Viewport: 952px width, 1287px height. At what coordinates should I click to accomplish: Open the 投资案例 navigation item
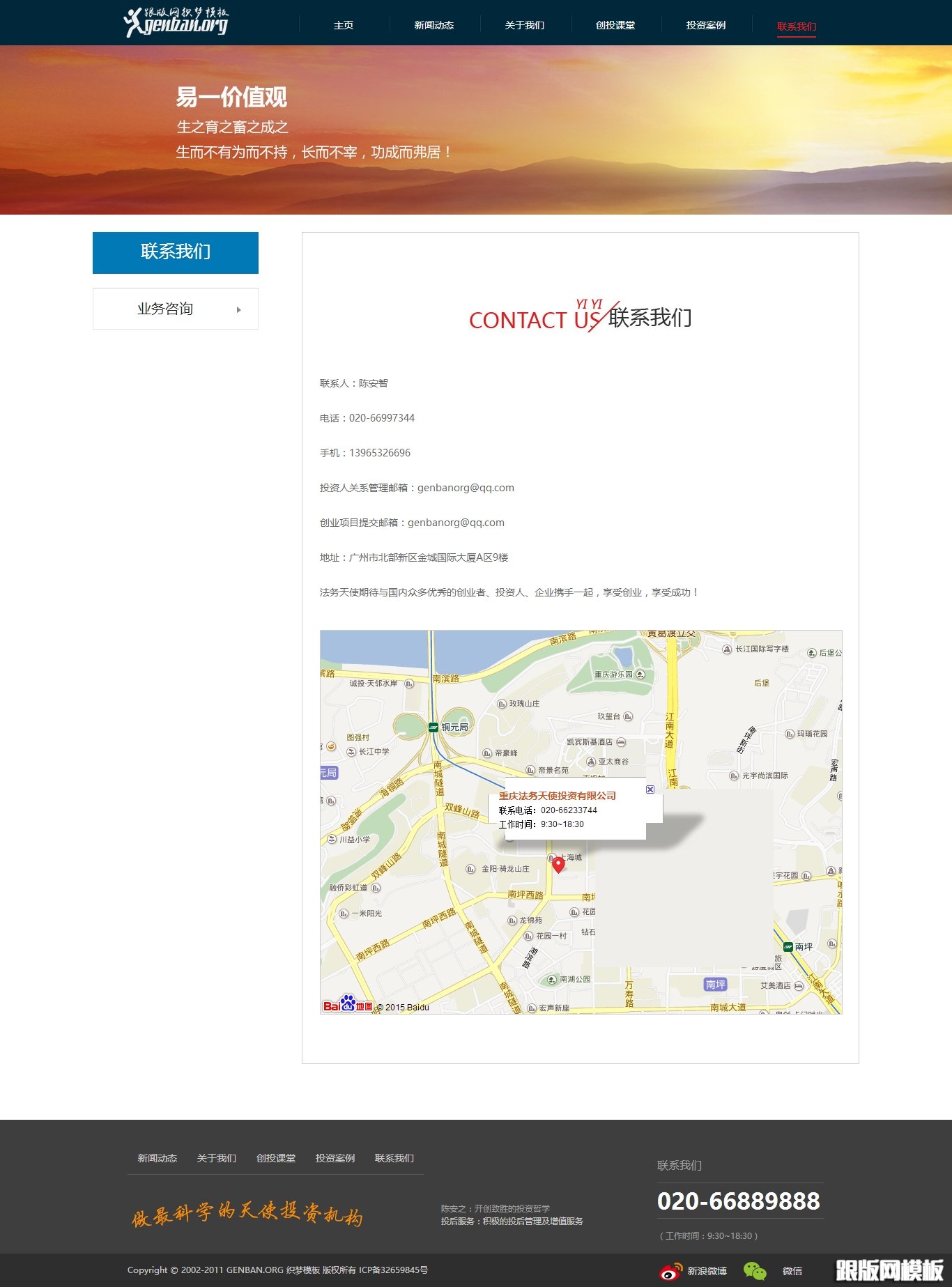coord(706,25)
